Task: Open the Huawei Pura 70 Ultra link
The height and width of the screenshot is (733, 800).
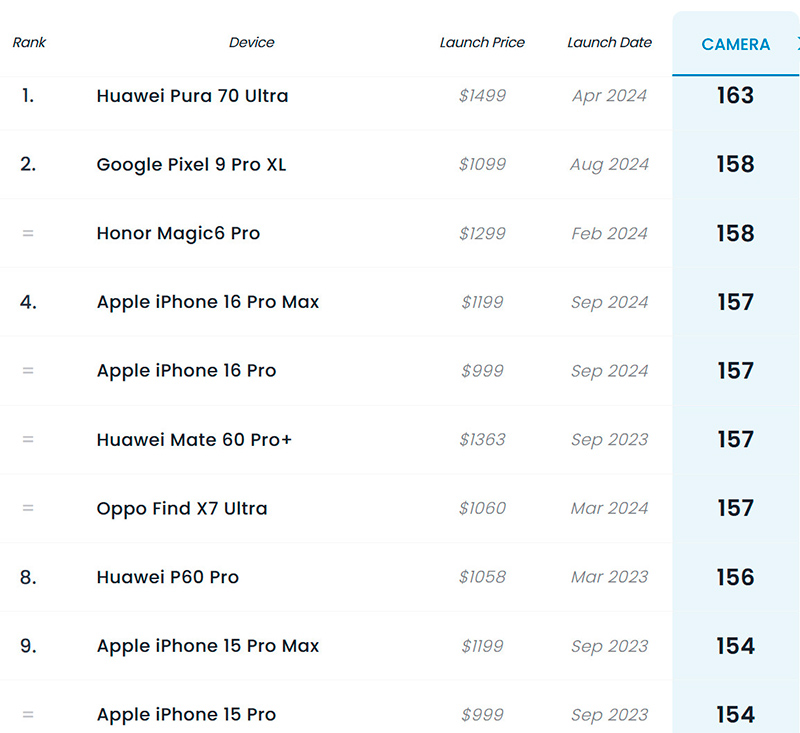Action: click(192, 96)
